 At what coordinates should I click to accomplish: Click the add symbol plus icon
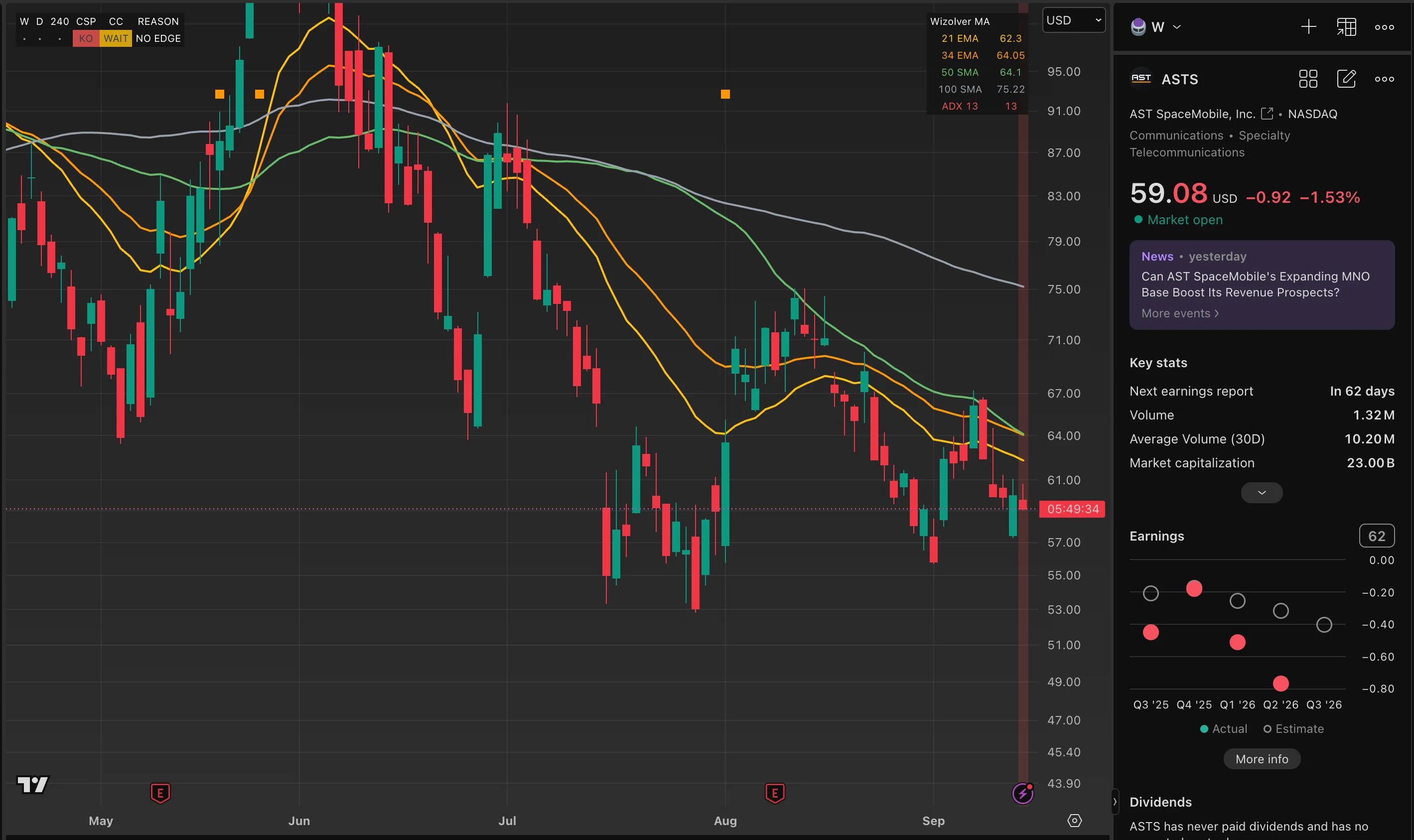[1308, 26]
